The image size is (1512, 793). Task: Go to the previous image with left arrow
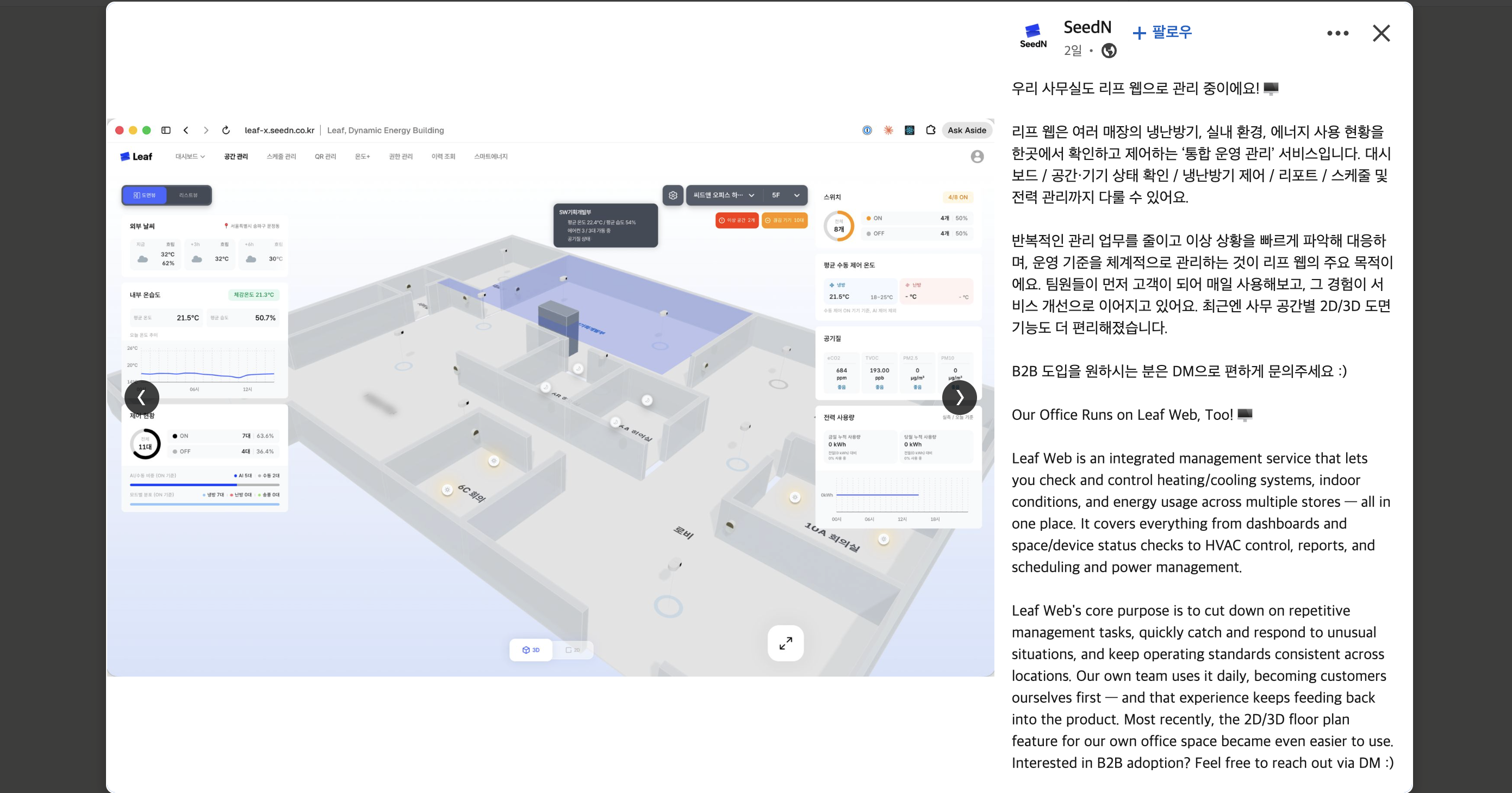(141, 398)
